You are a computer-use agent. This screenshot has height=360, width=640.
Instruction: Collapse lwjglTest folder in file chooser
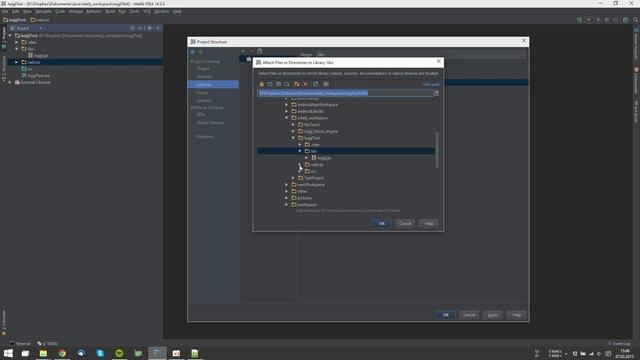[293, 138]
